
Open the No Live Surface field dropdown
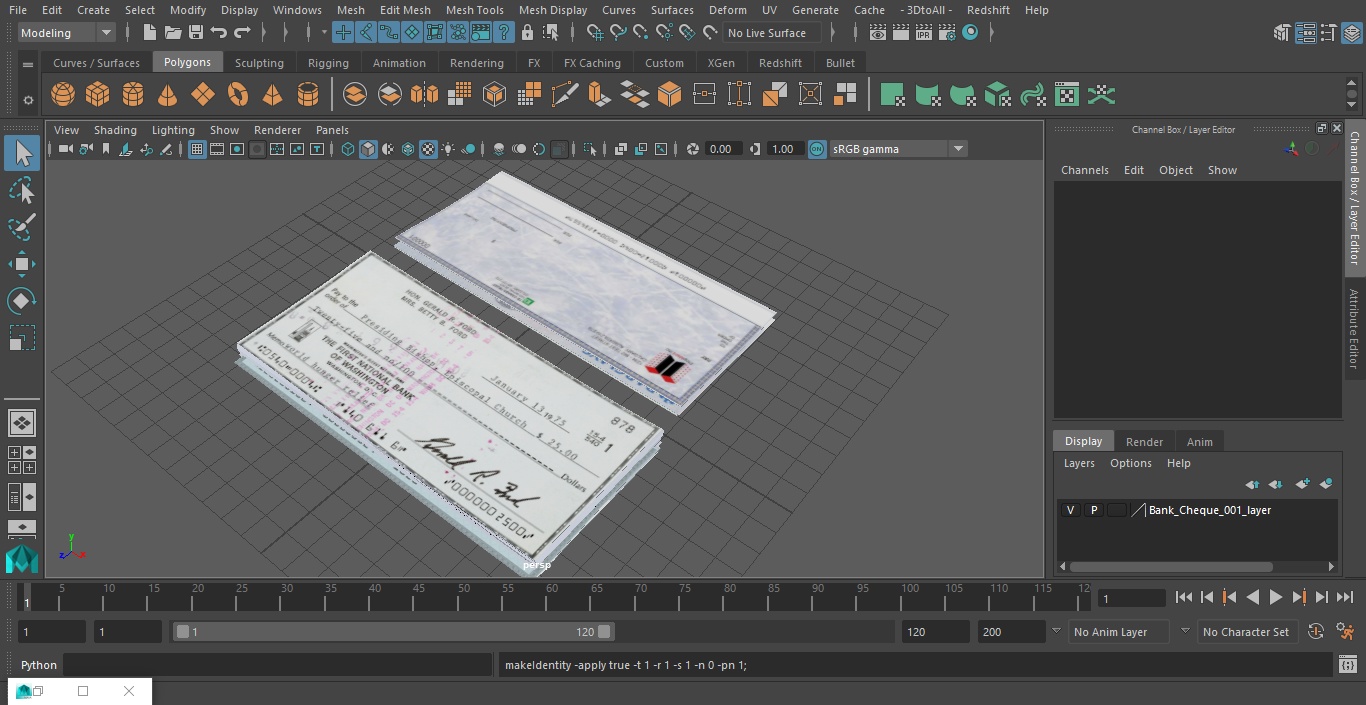(x=771, y=33)
